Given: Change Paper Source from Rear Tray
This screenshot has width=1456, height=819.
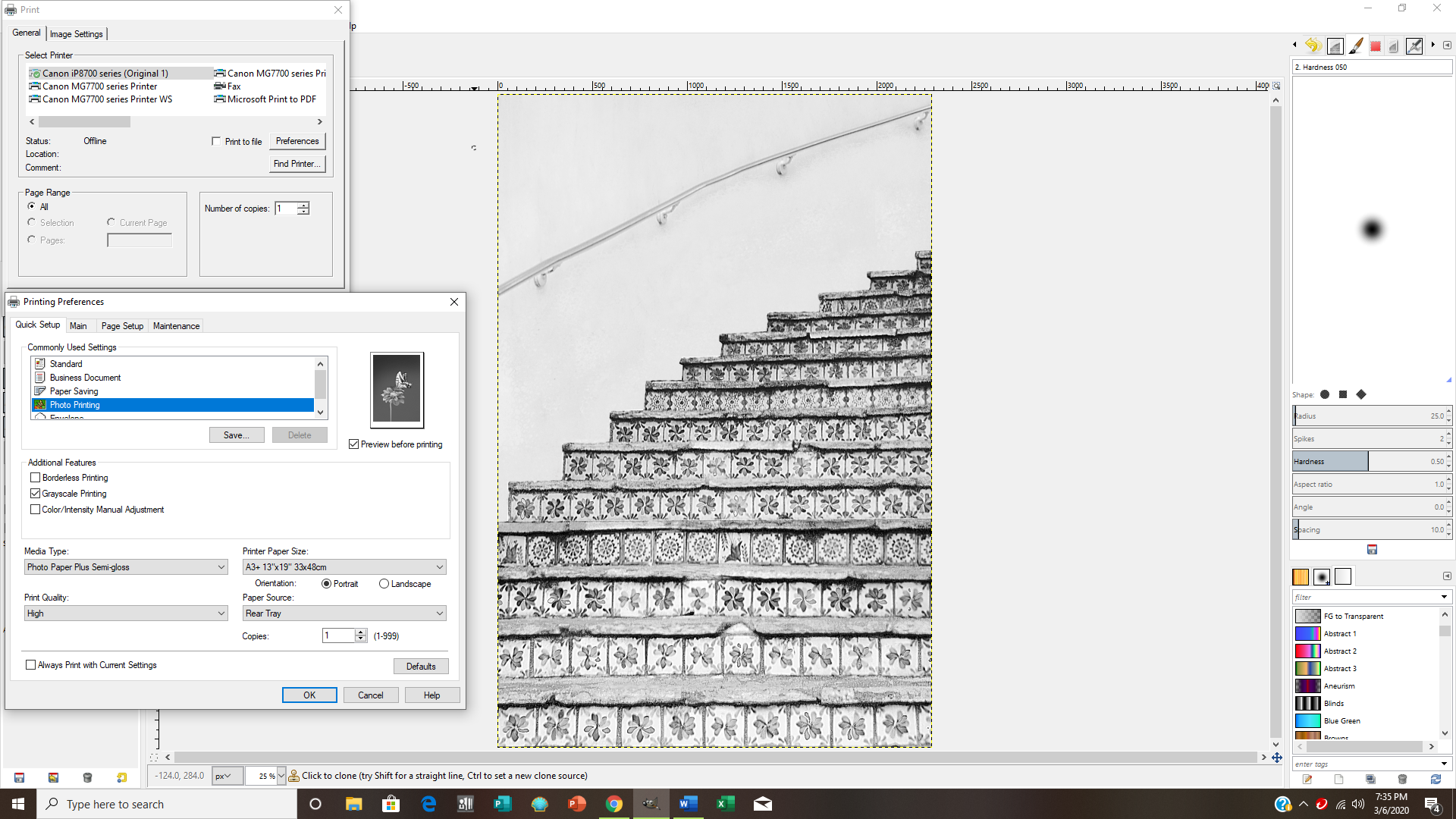Looking at the screenshot, I should click(x=344, y=613).
